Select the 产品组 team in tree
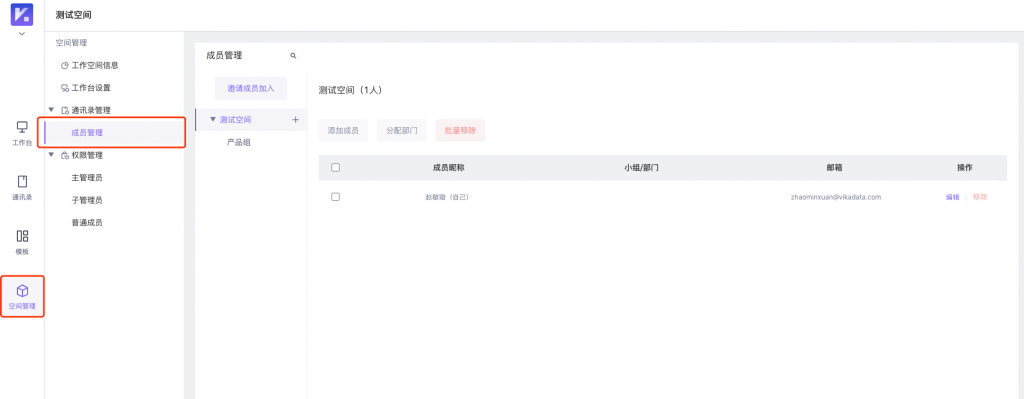 pyautogui.click(x=238, y=142)
